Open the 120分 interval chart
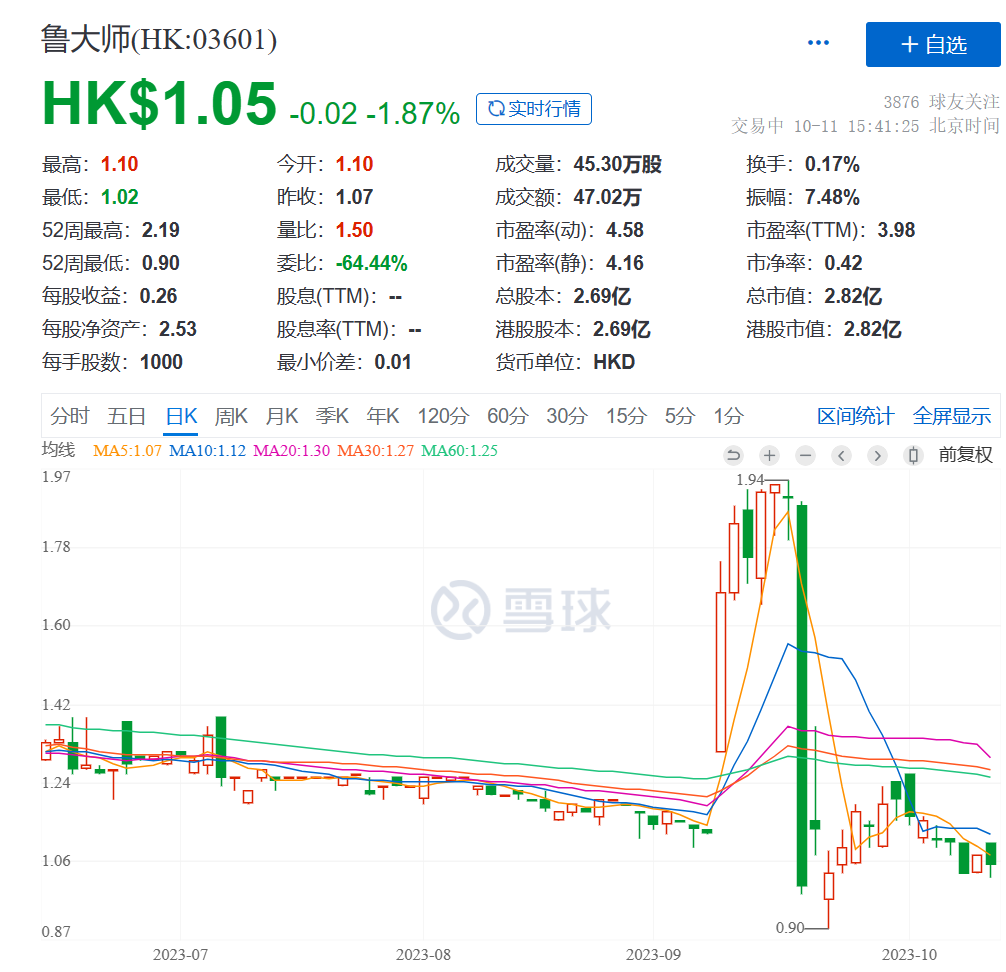 coord(443,416)
